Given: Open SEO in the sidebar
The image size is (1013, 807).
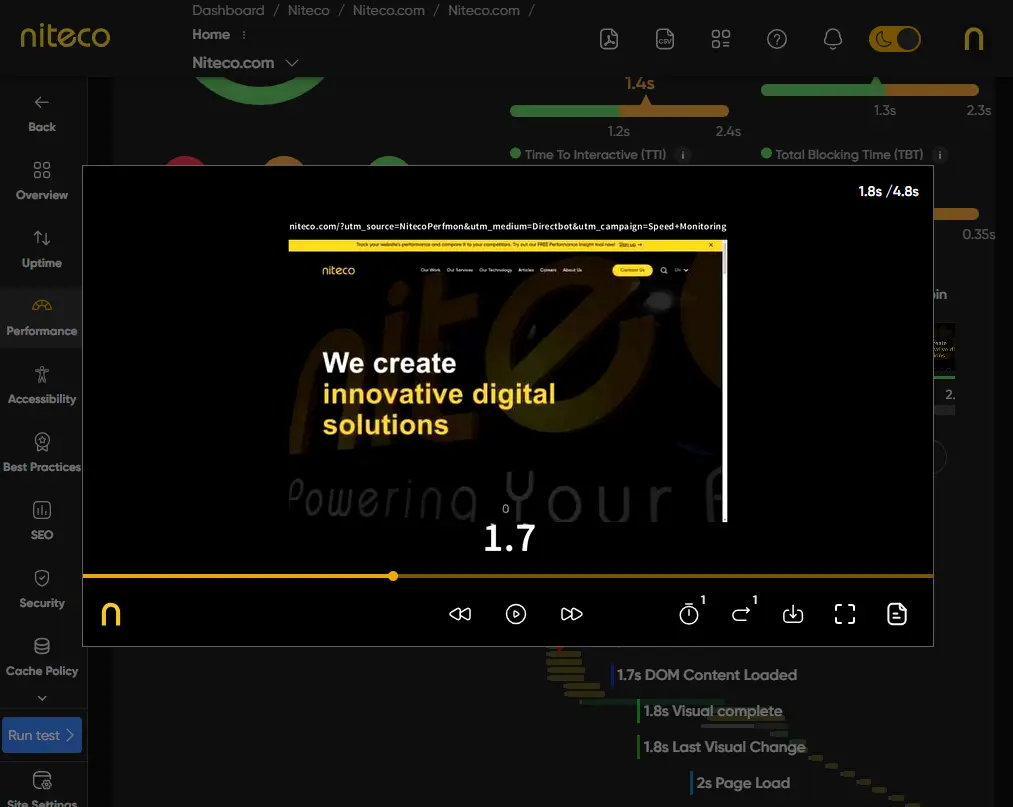Looking at the screenshot, I should 41,521.
